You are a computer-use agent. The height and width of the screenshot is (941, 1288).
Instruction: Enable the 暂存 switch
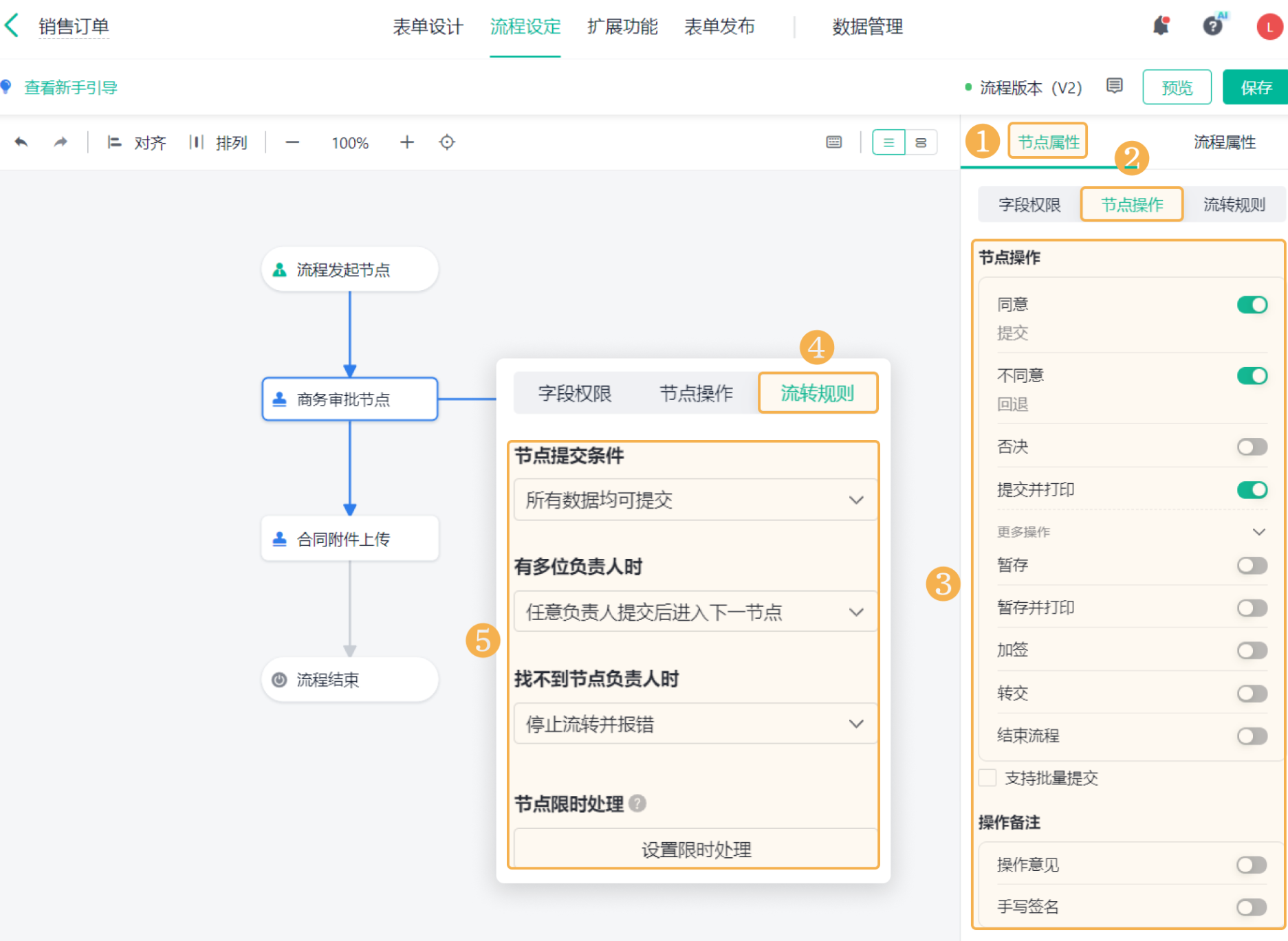(1252, 565)
